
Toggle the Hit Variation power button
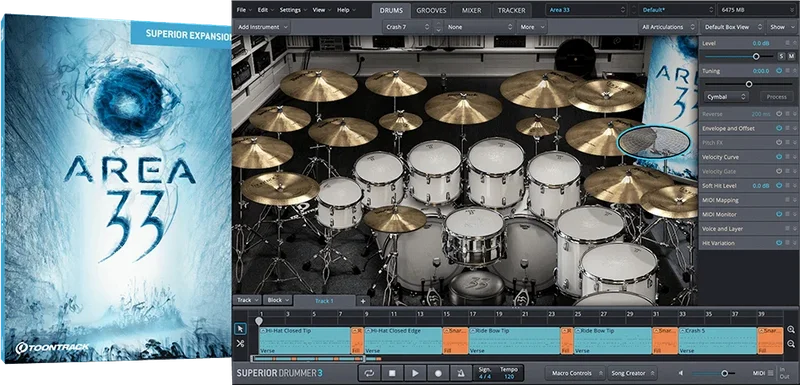(779, 243)
